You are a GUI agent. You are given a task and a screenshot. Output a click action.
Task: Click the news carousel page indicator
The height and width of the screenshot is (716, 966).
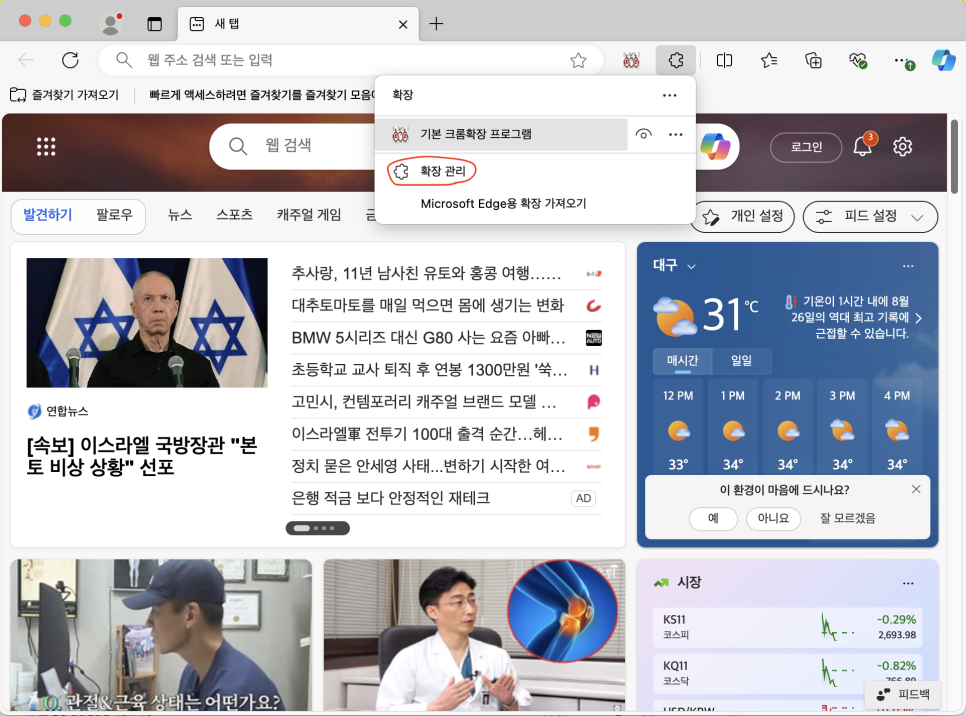(x=317, y=527)
